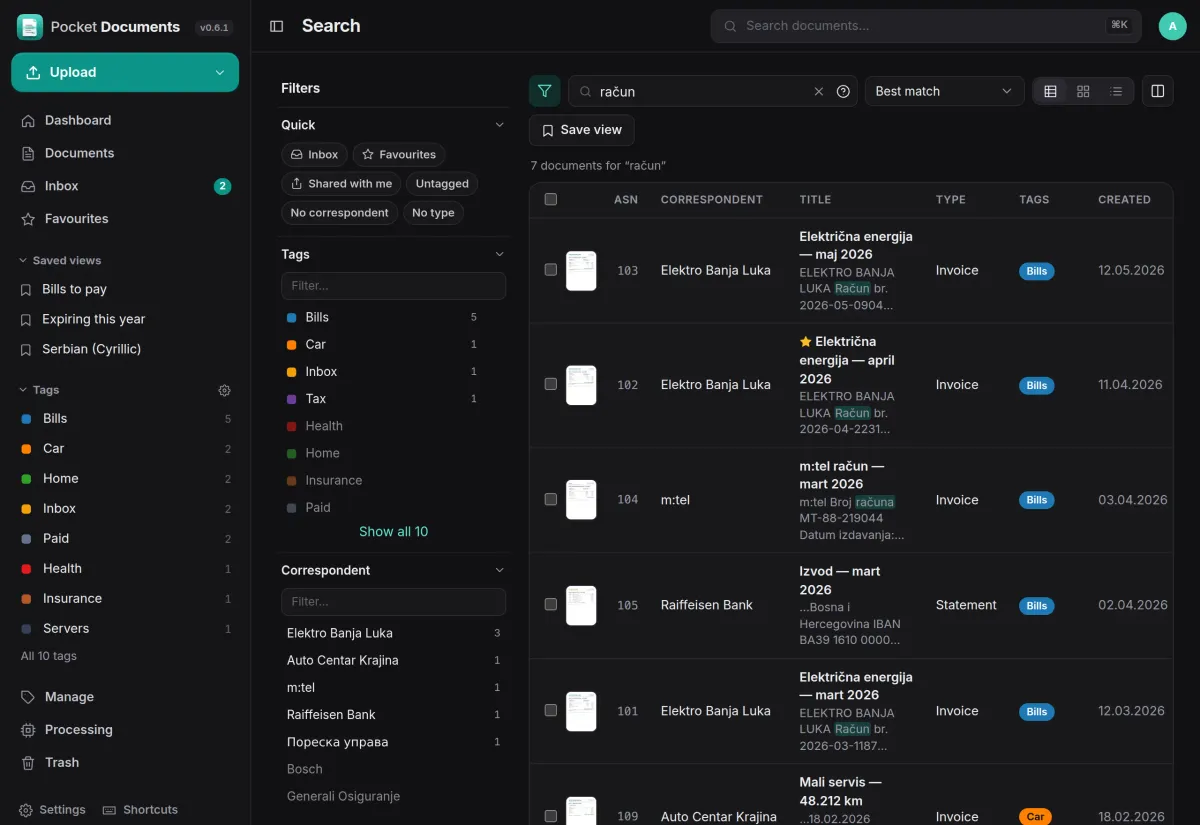The image size is (1200, 825).
Task: Open keyboard Shortcuts
Action: [141, 810]
